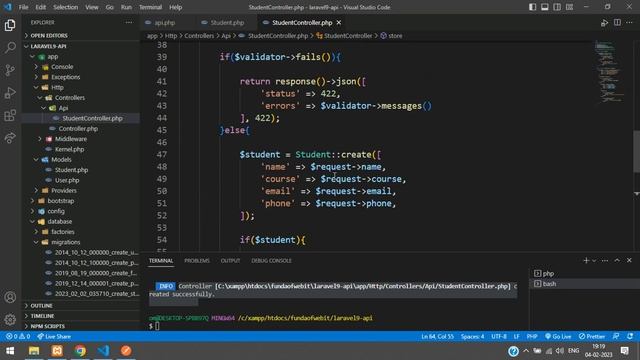The height and width of the screenshot is (360, 640).
Task: Expand the bootstrap folder
Action: click(80, 201)
